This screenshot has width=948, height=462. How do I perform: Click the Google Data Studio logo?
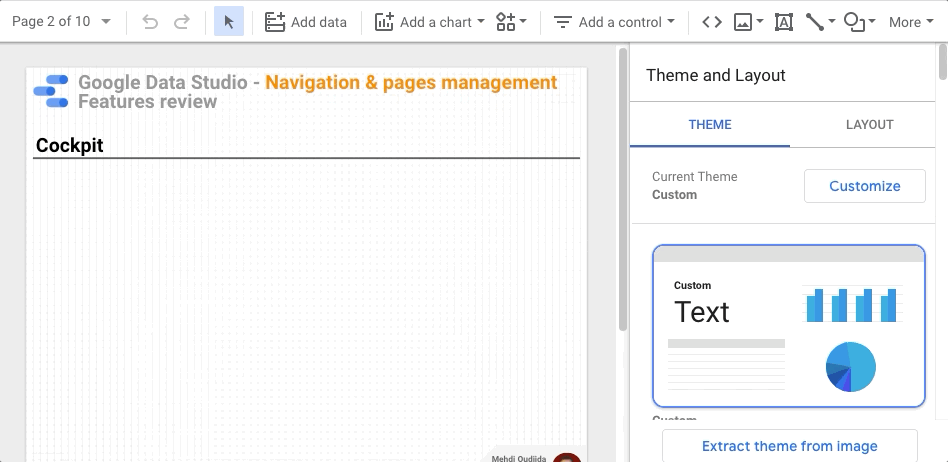click(x=51, y=91)
